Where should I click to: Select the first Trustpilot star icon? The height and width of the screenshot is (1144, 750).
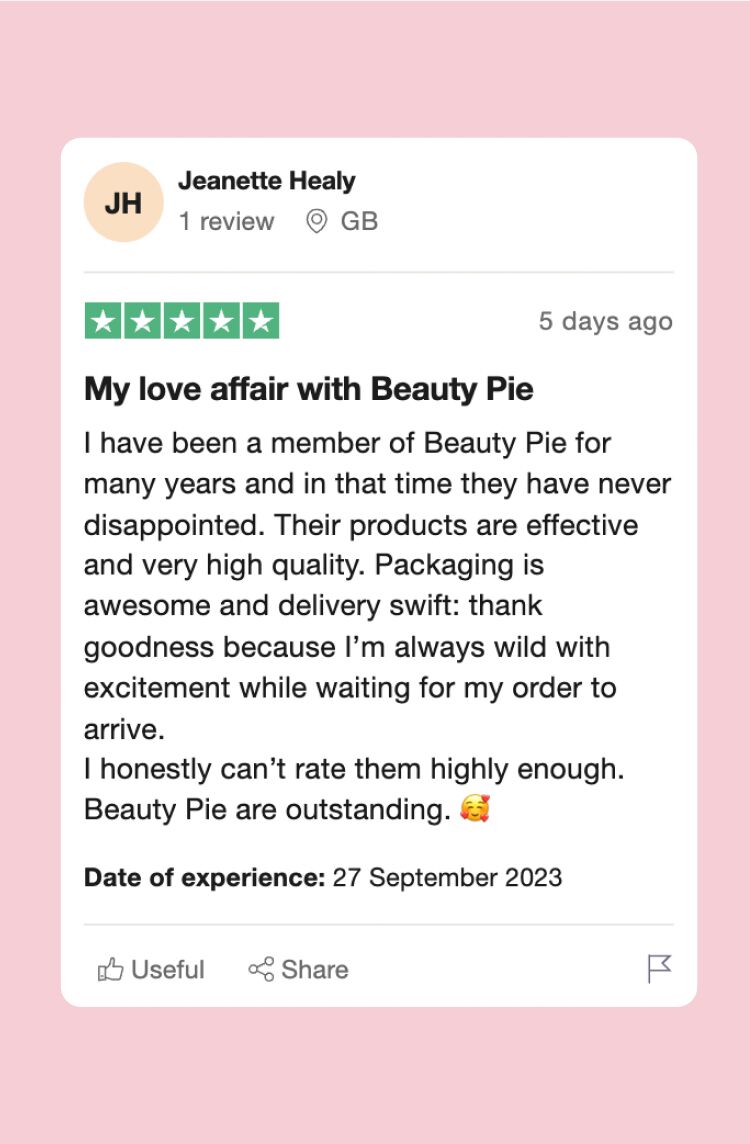pos(104,321)
